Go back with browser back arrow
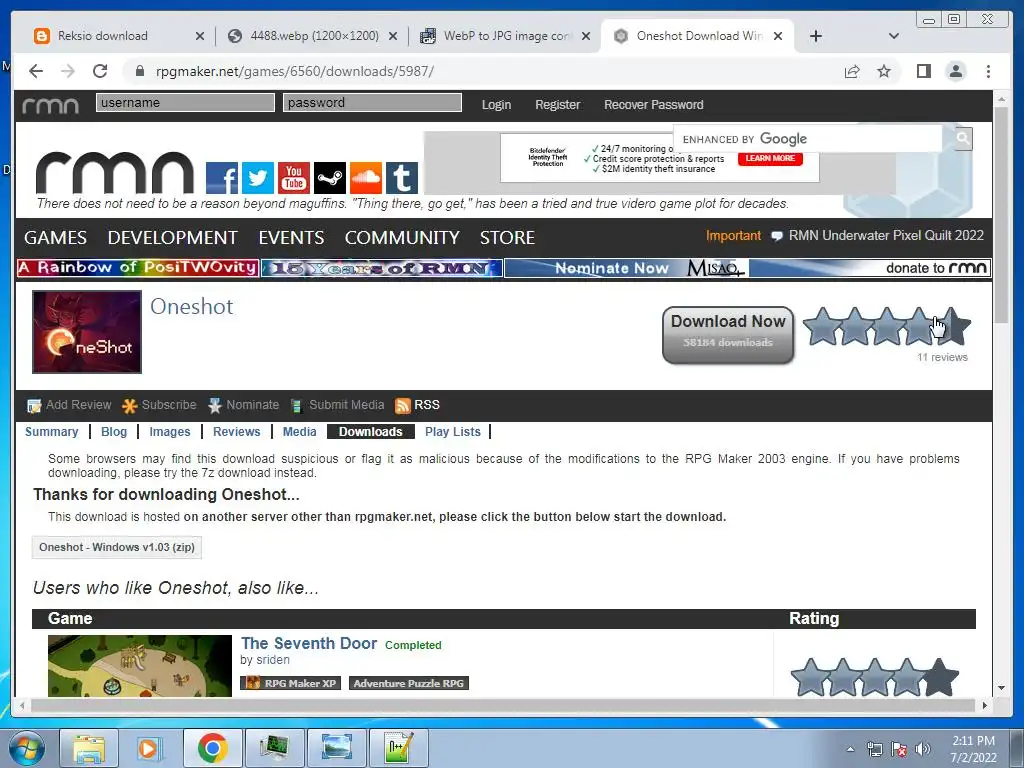Screen dimensions: 1024x768 pos(36,71)
